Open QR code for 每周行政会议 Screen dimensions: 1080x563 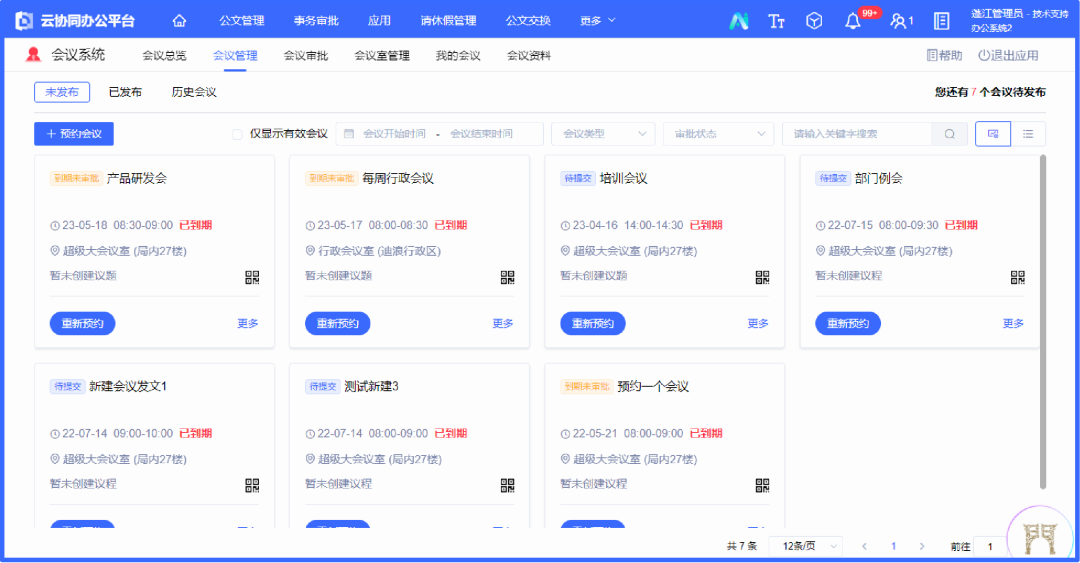click(508, 277)
